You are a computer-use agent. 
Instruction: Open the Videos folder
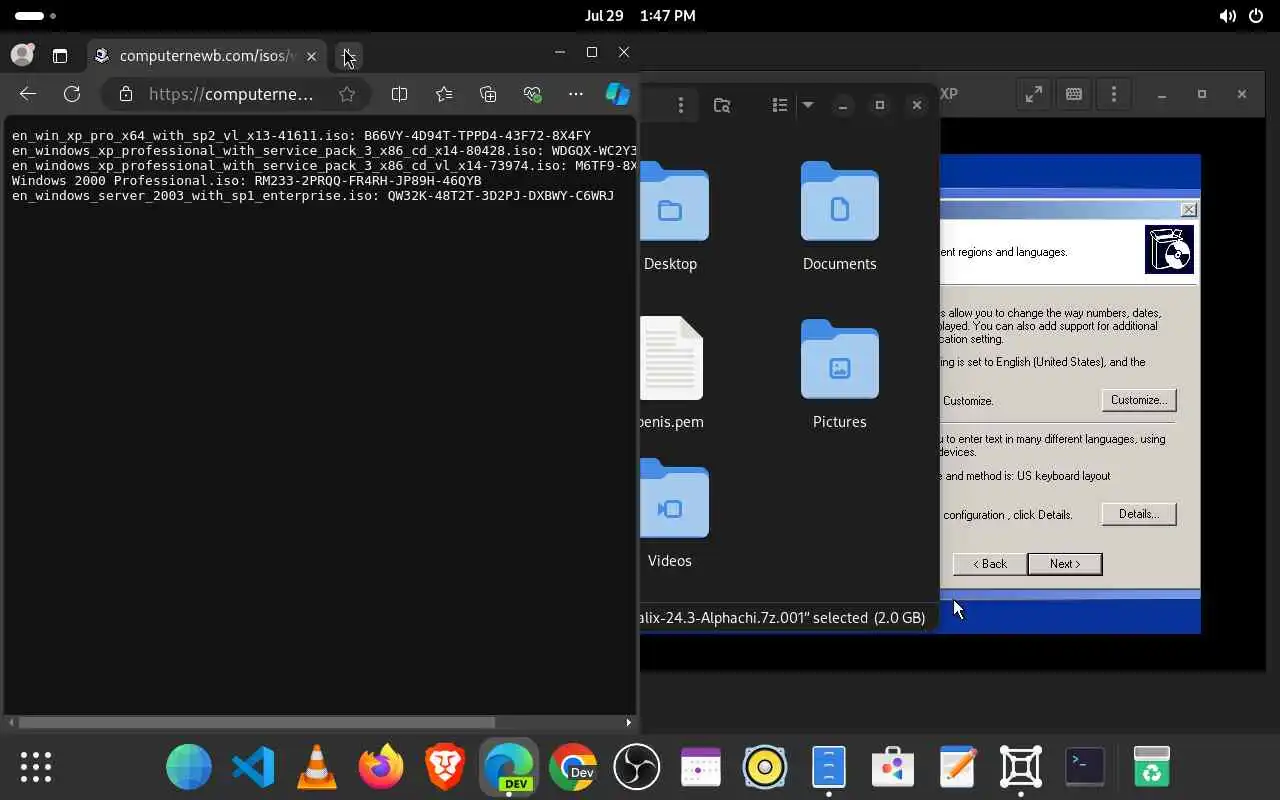pyautogui.click(x=673, y=514)
